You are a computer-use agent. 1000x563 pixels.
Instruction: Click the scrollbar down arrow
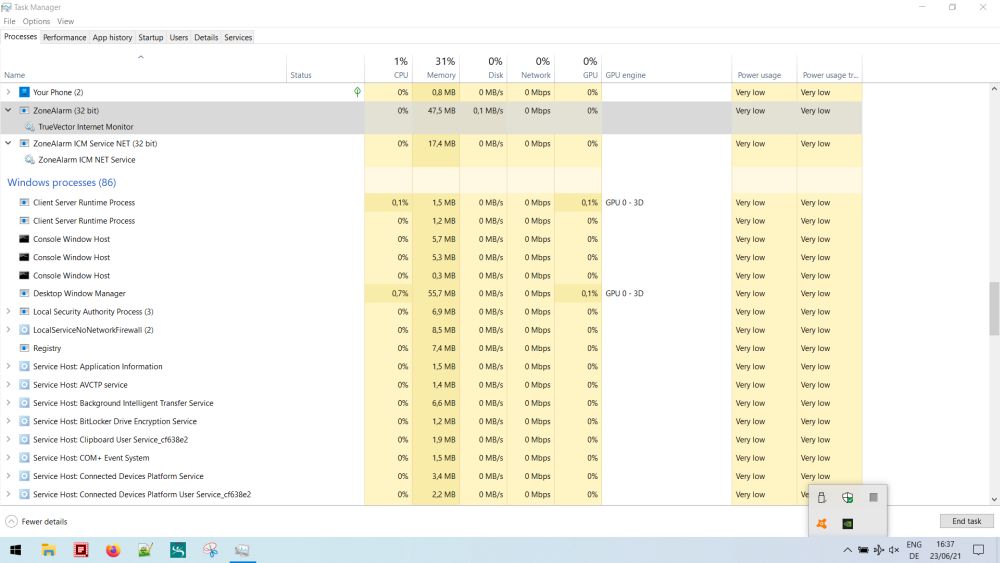click(994, 500)
